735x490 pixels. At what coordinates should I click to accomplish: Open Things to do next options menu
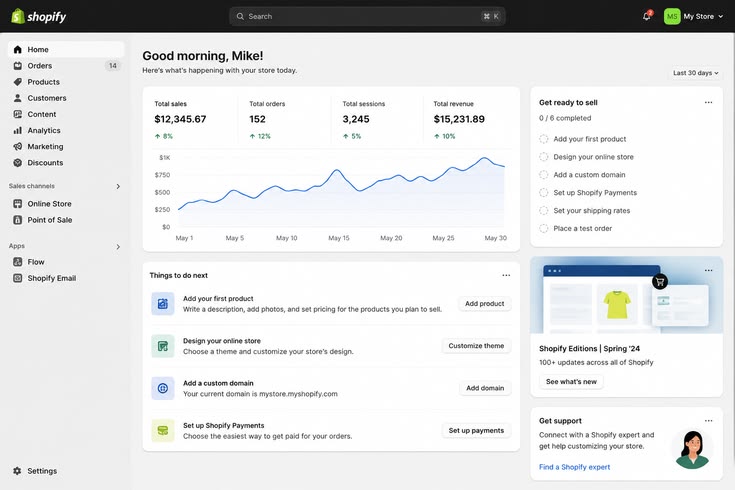coord(506,275)
